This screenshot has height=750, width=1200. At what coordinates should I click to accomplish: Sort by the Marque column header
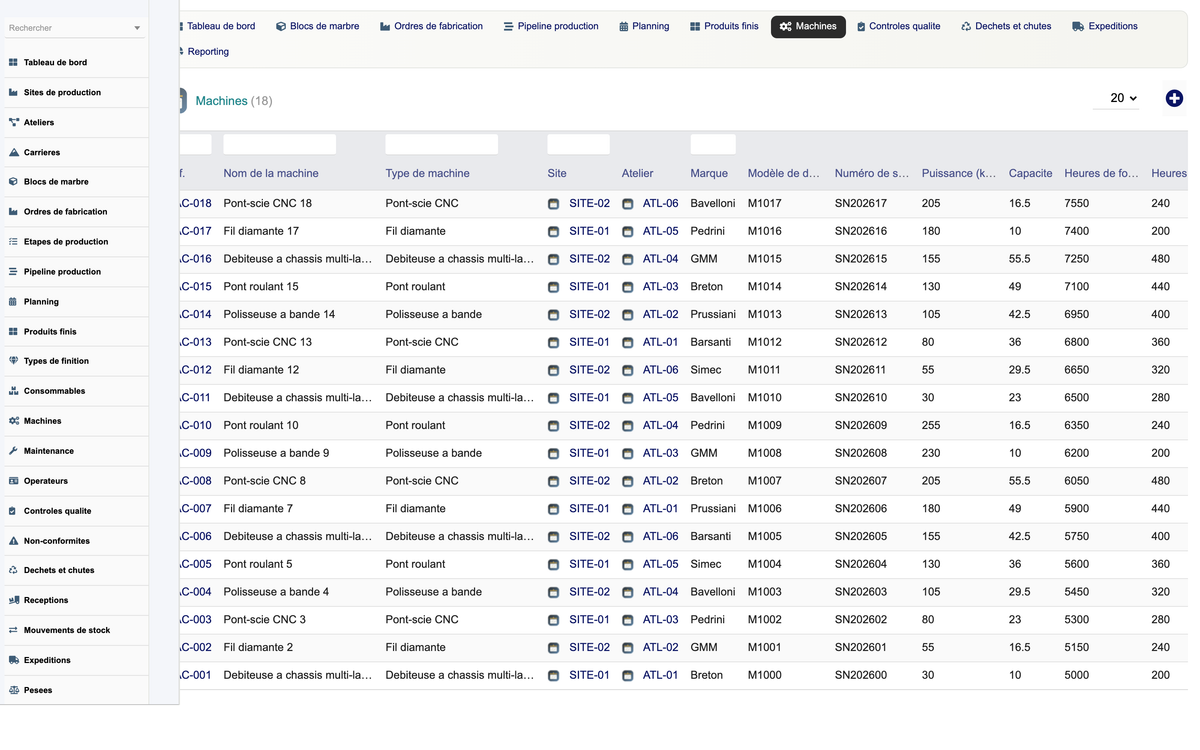click(x=709, y=174)
